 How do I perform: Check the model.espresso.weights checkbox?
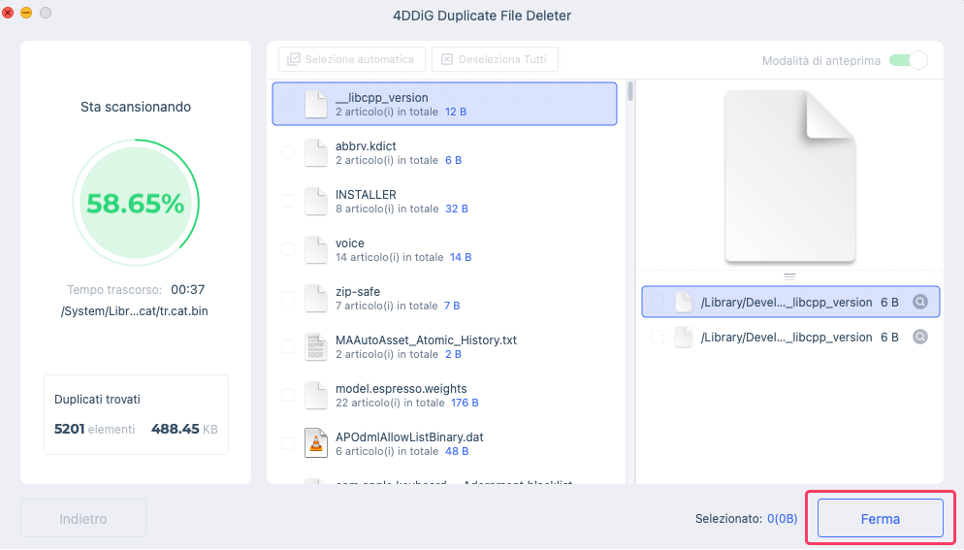[x=288, y=395]
